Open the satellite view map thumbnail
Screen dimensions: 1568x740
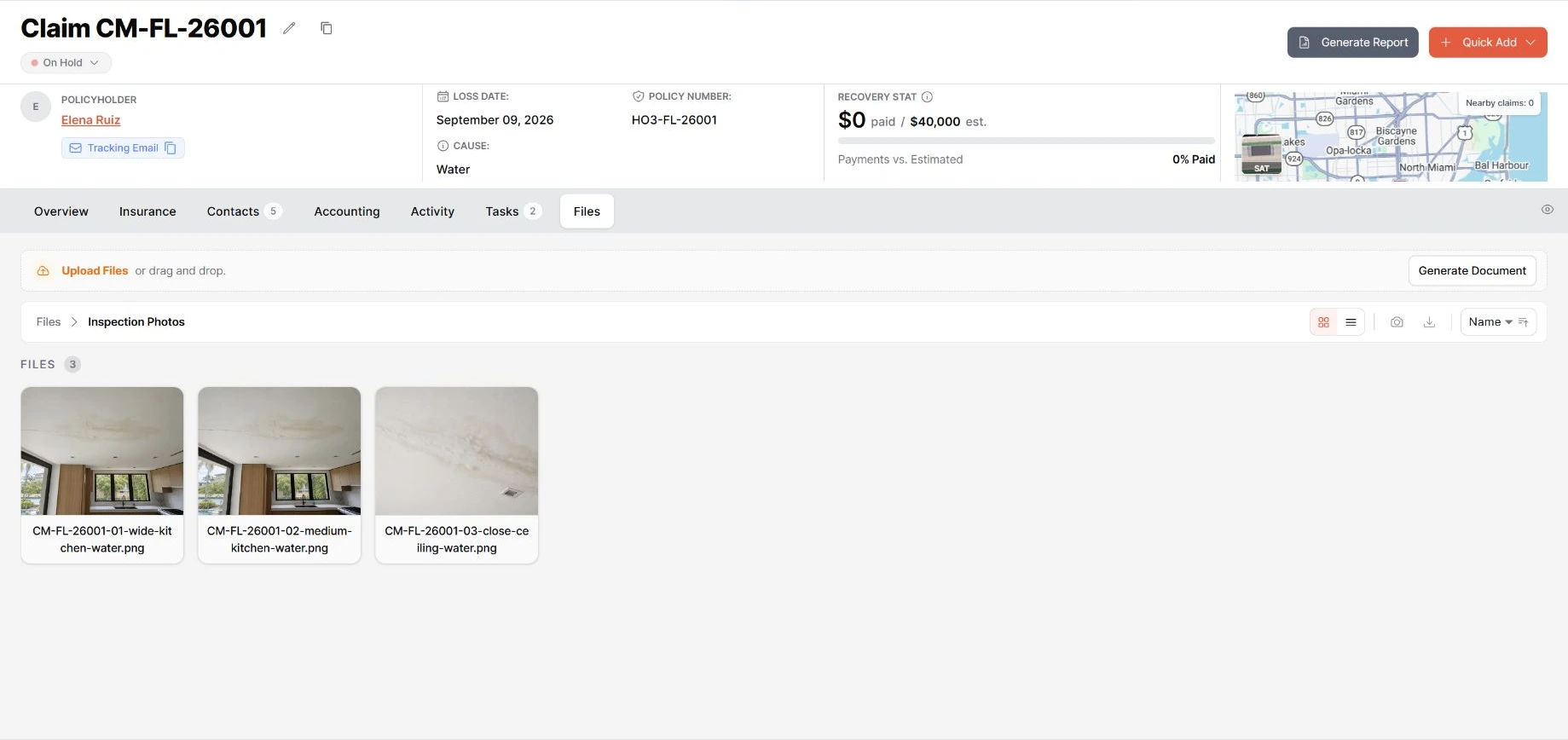[x=1261, y=153]
